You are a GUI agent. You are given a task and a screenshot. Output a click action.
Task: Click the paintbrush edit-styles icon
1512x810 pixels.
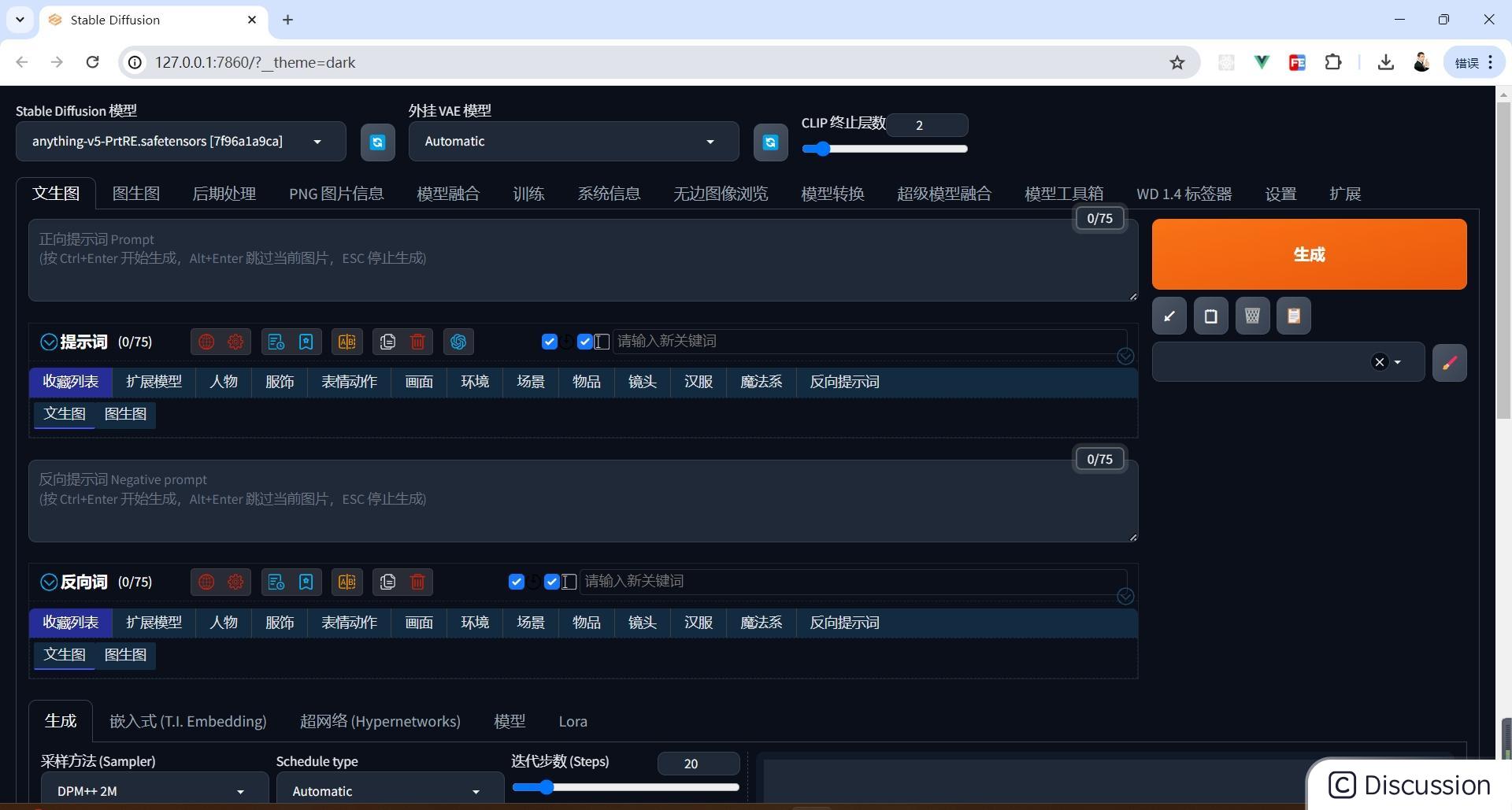pos(1449,362)
